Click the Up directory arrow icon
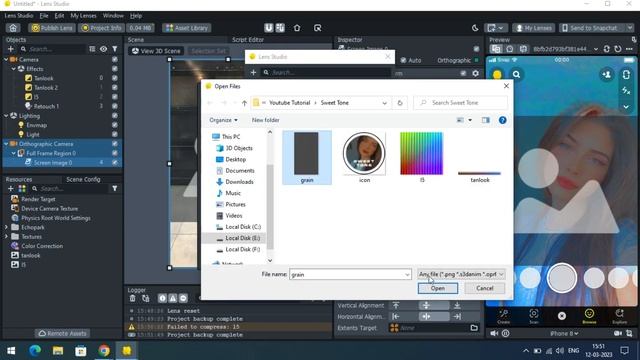Screen dimensions: 640x360 244,103
